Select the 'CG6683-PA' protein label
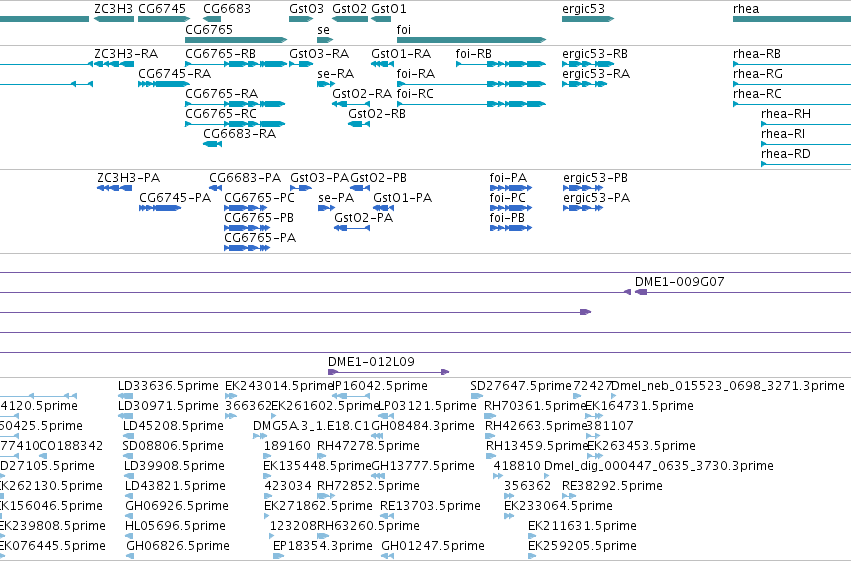Screen dimensions: 851x561 tap(245, 178)
